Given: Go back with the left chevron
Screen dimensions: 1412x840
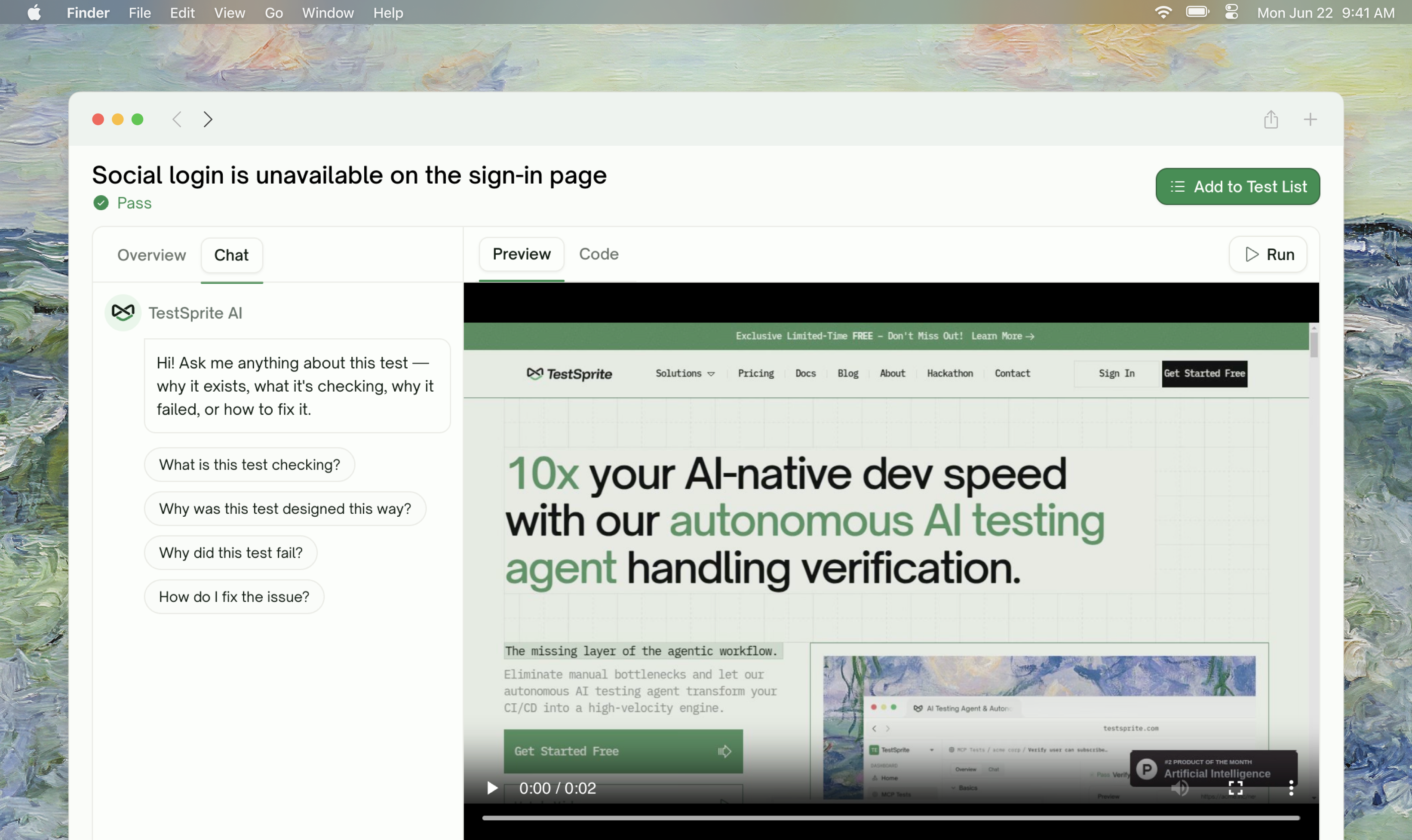Looking at the screenshot, I should coord(177,120).
